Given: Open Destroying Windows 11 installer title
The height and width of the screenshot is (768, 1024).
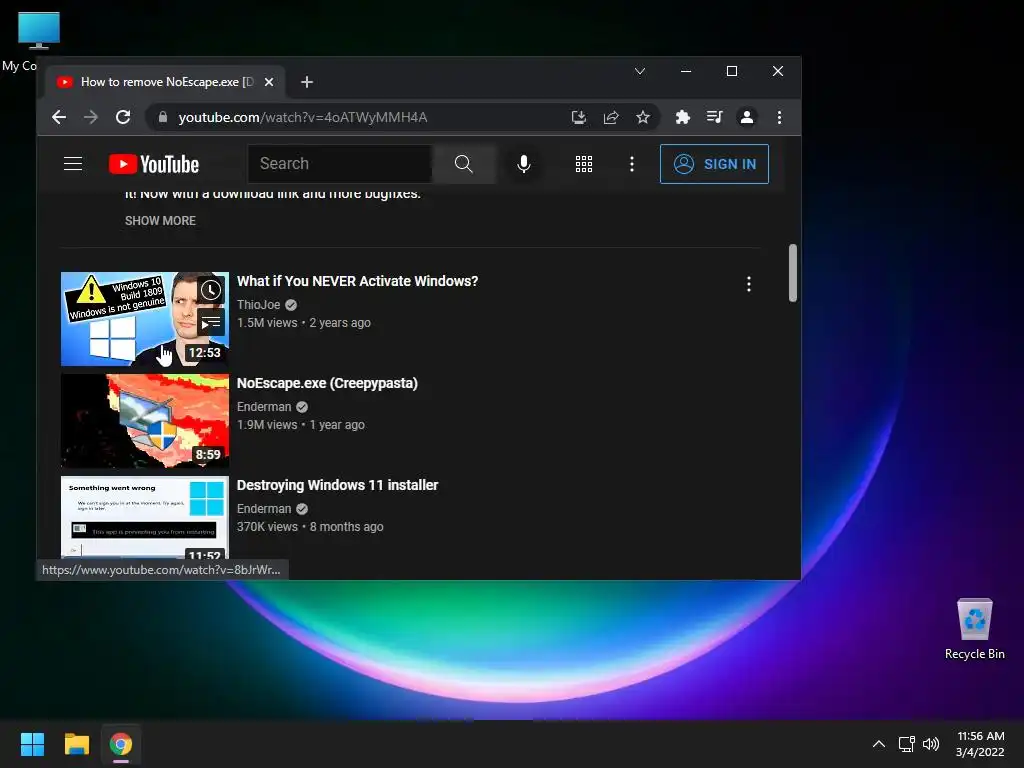Looking at the screenshot, I should pos(337,485).
